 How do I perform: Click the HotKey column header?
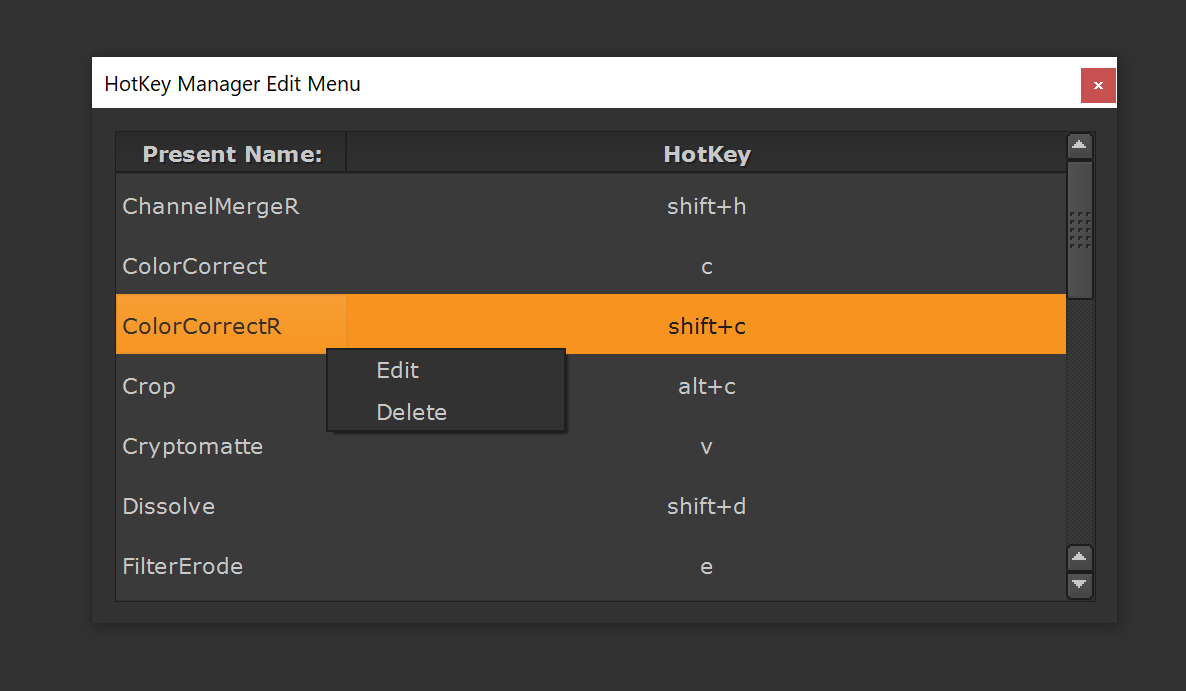click(x=706, y=153)
